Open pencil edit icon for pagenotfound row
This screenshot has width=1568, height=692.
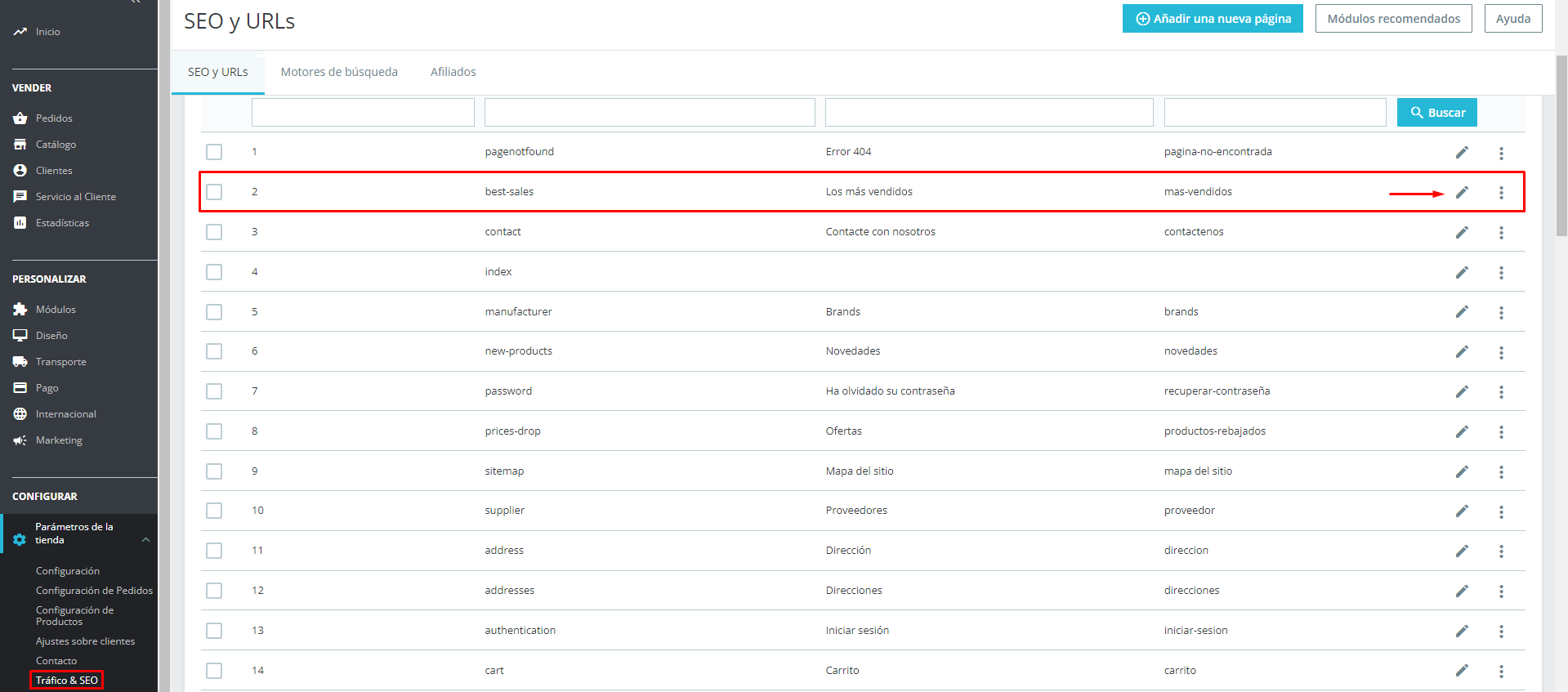click(1462, 152)
